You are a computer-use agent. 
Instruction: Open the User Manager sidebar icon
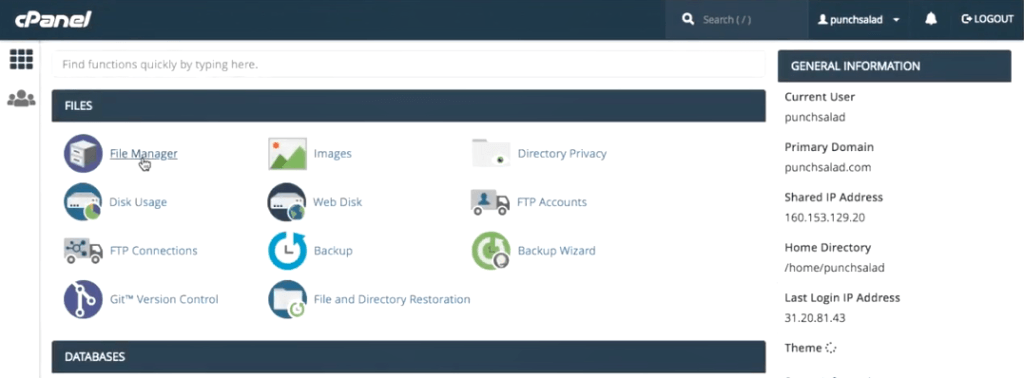point(21,99)
